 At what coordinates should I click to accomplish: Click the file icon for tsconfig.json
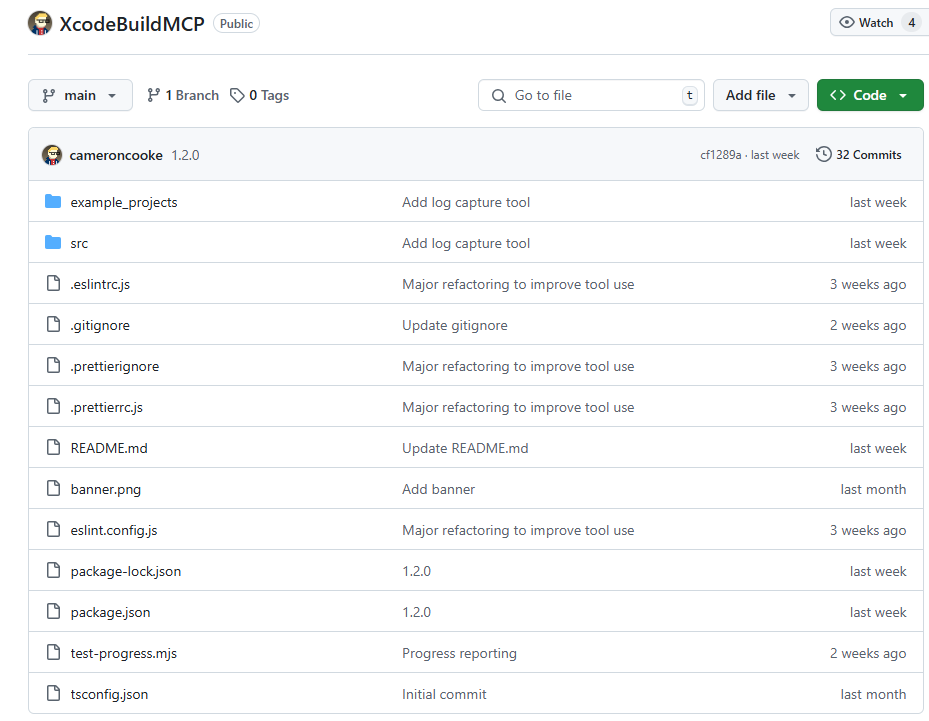[53, 693]
